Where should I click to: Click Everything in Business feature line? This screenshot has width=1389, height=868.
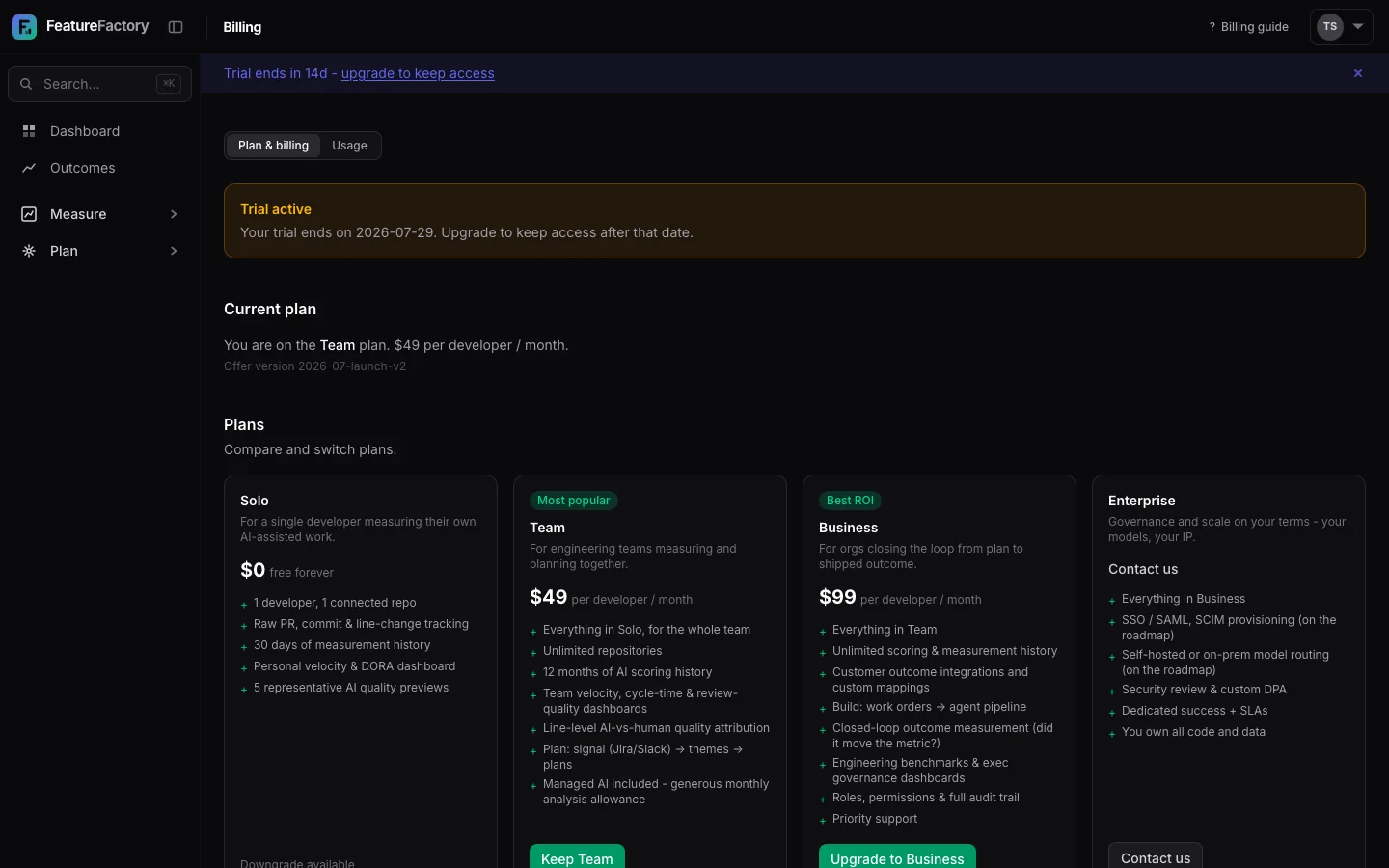(x=1183, y=599)
